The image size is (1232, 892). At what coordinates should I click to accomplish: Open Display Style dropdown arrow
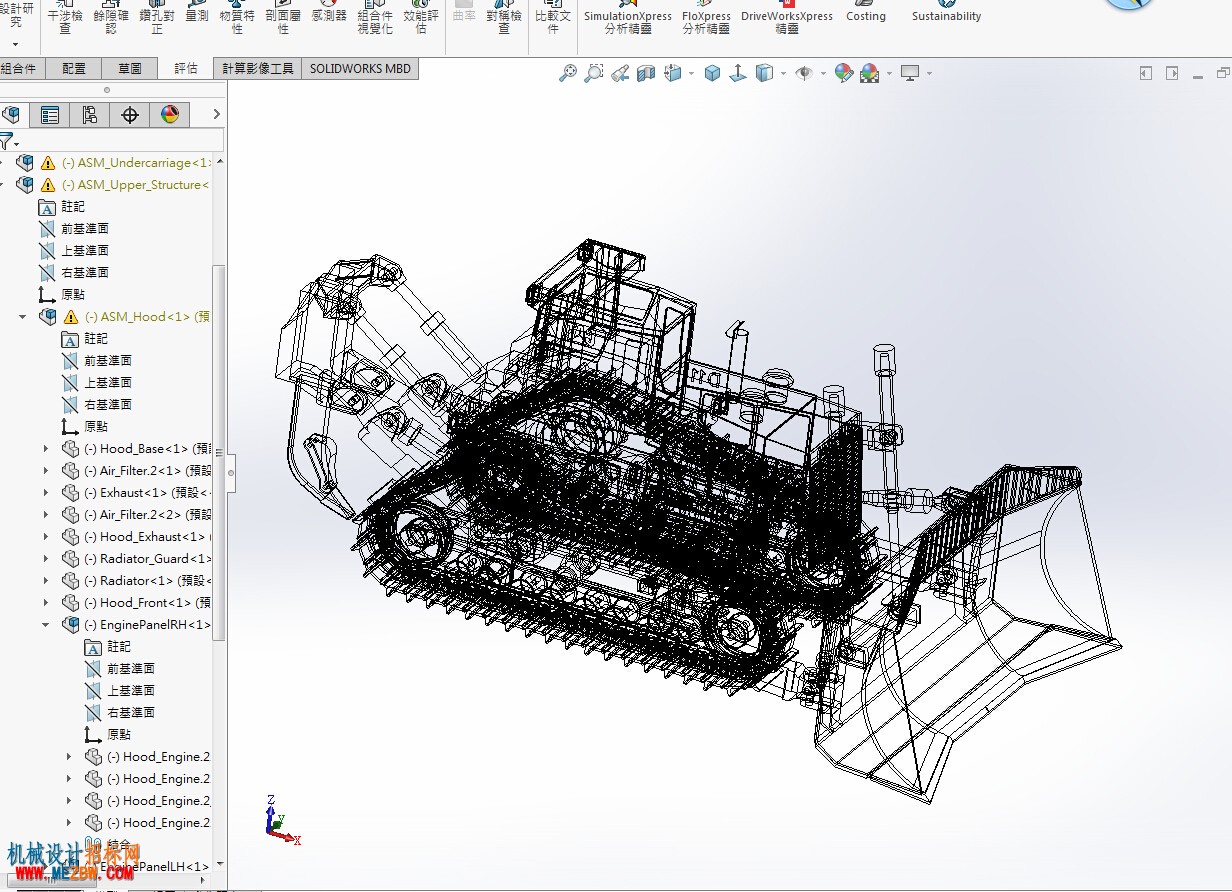point(783,73)
